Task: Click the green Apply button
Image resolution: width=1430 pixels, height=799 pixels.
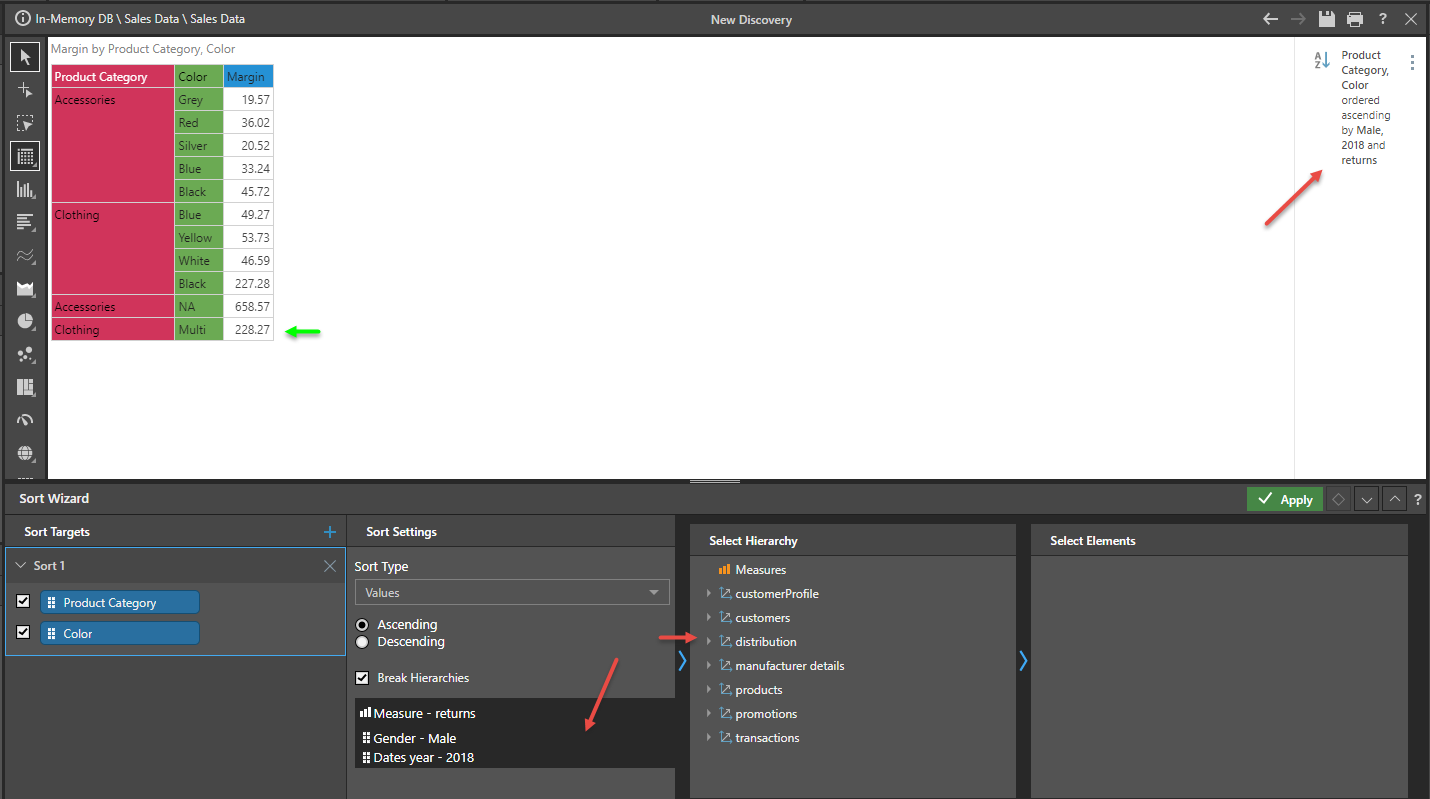Action: pos(1284,499)
